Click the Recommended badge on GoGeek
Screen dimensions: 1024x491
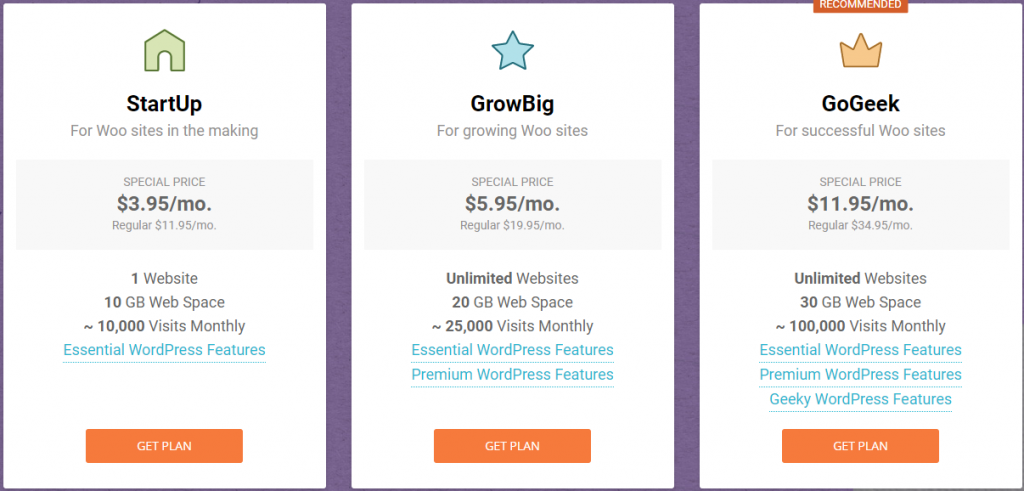tap(860, 5)
